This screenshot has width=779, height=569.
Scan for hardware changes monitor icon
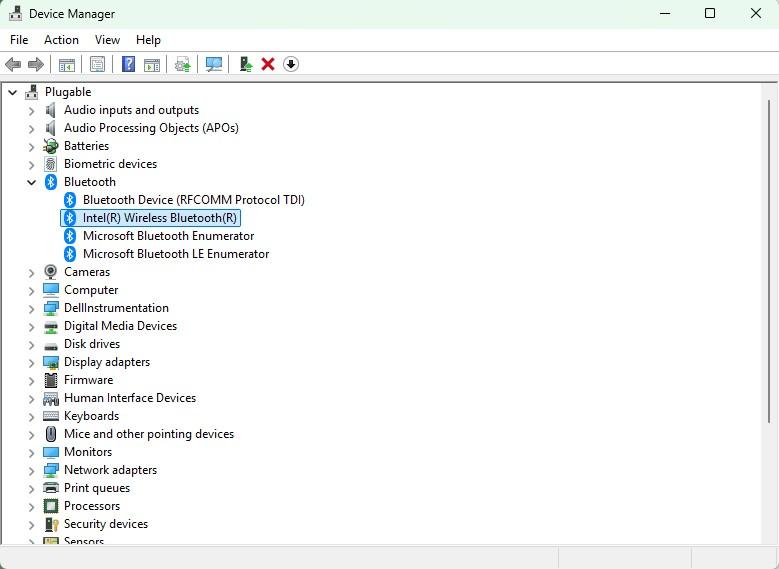pos(214,64)
